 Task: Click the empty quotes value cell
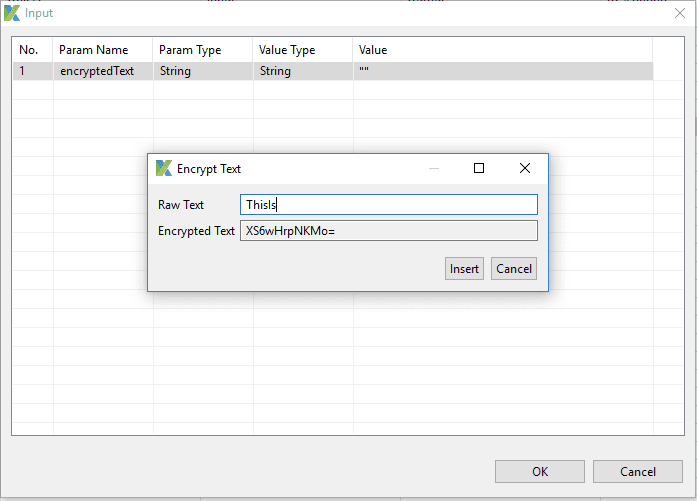click(x=503, y=71)
